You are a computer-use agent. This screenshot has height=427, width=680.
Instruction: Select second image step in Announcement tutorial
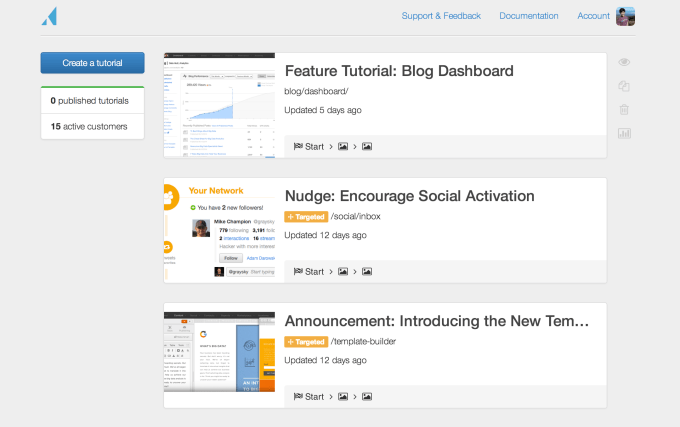click(367, 397)
